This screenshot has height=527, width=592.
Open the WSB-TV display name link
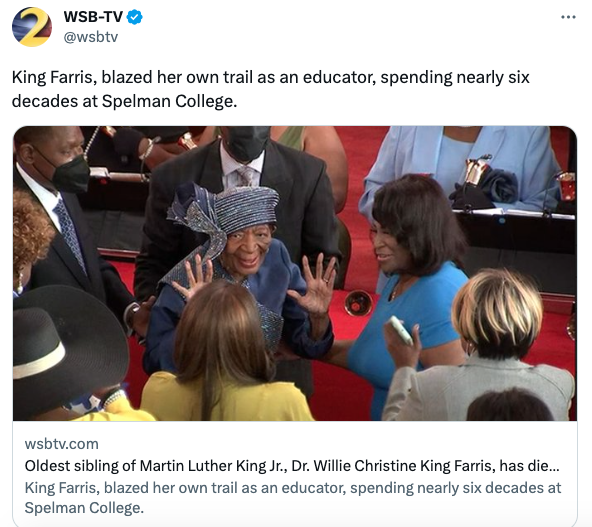point(93,17)
